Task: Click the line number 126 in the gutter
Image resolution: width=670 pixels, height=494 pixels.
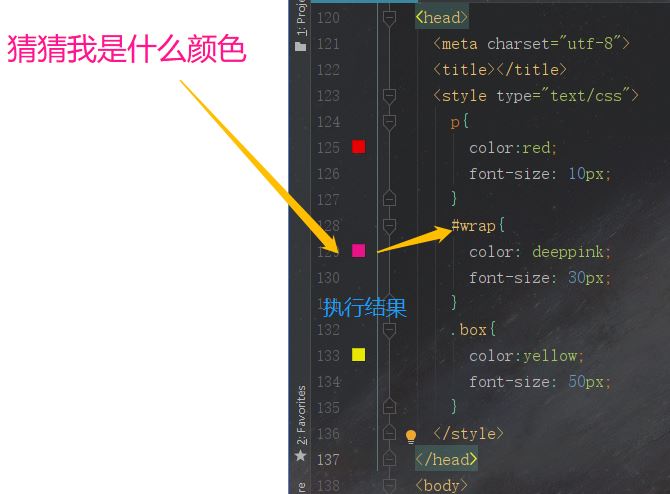Action: click(x=328, y=174)
